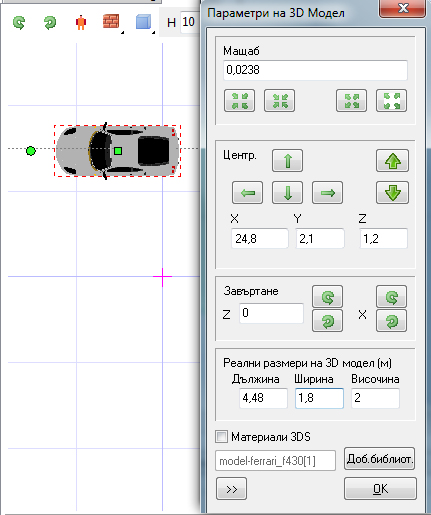Click the Завъртане Z angle field
This screenshot has width=431, height=515.
[271, 313]
